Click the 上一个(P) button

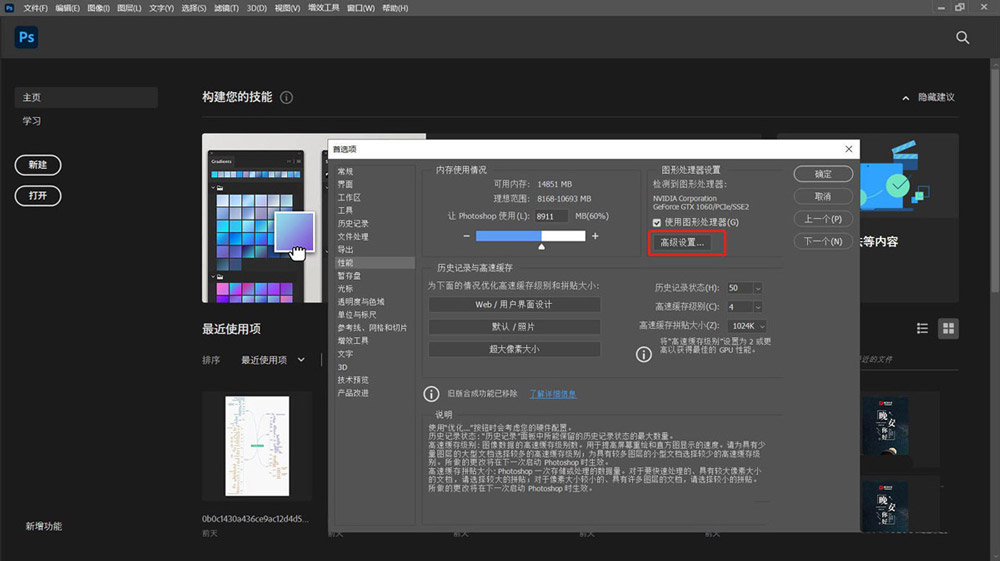click(823, 219)
